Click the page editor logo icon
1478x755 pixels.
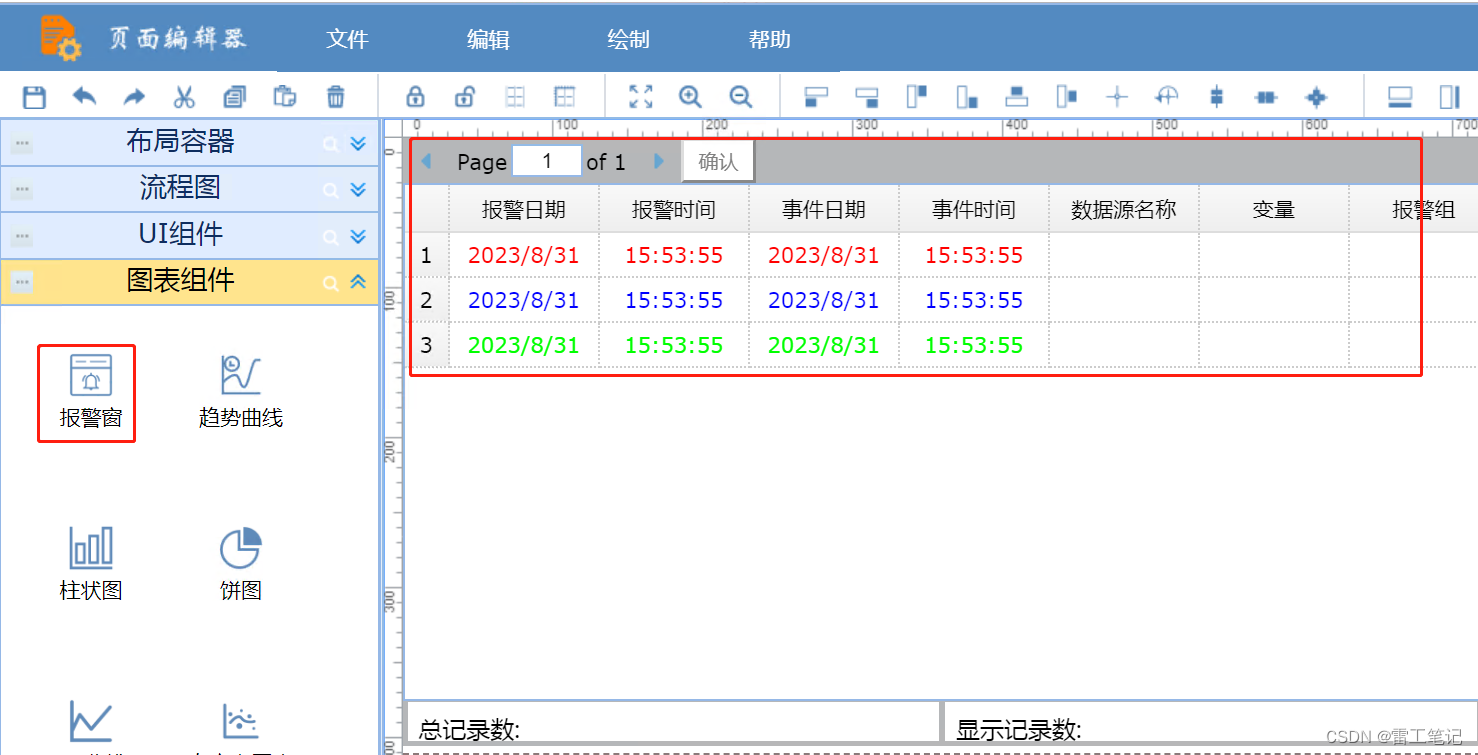(x=60, y=38)
